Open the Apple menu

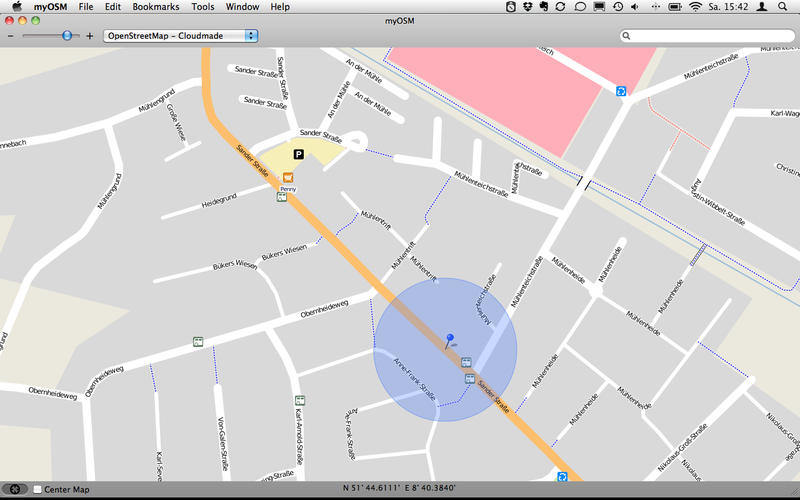point(17,7)
